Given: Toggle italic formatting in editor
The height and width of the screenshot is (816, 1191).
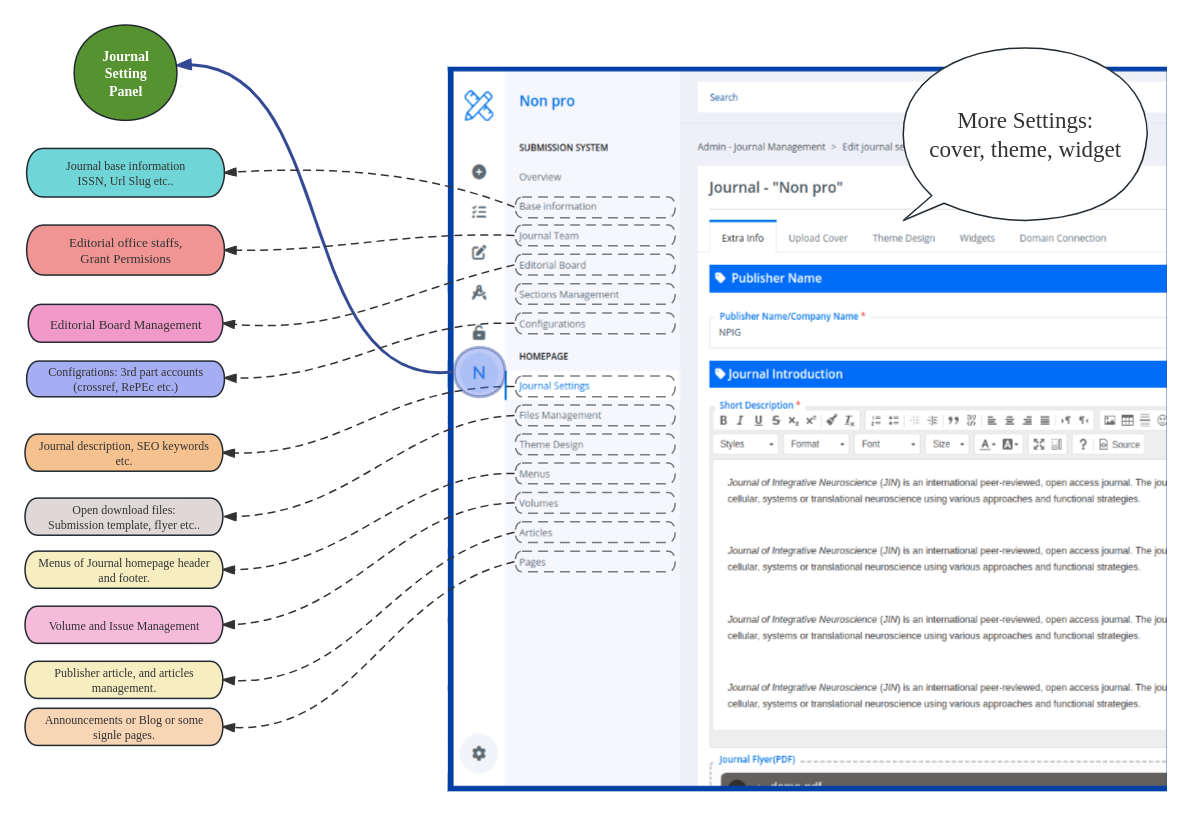Looking at the screenshot, I should (x=740, y=421).
